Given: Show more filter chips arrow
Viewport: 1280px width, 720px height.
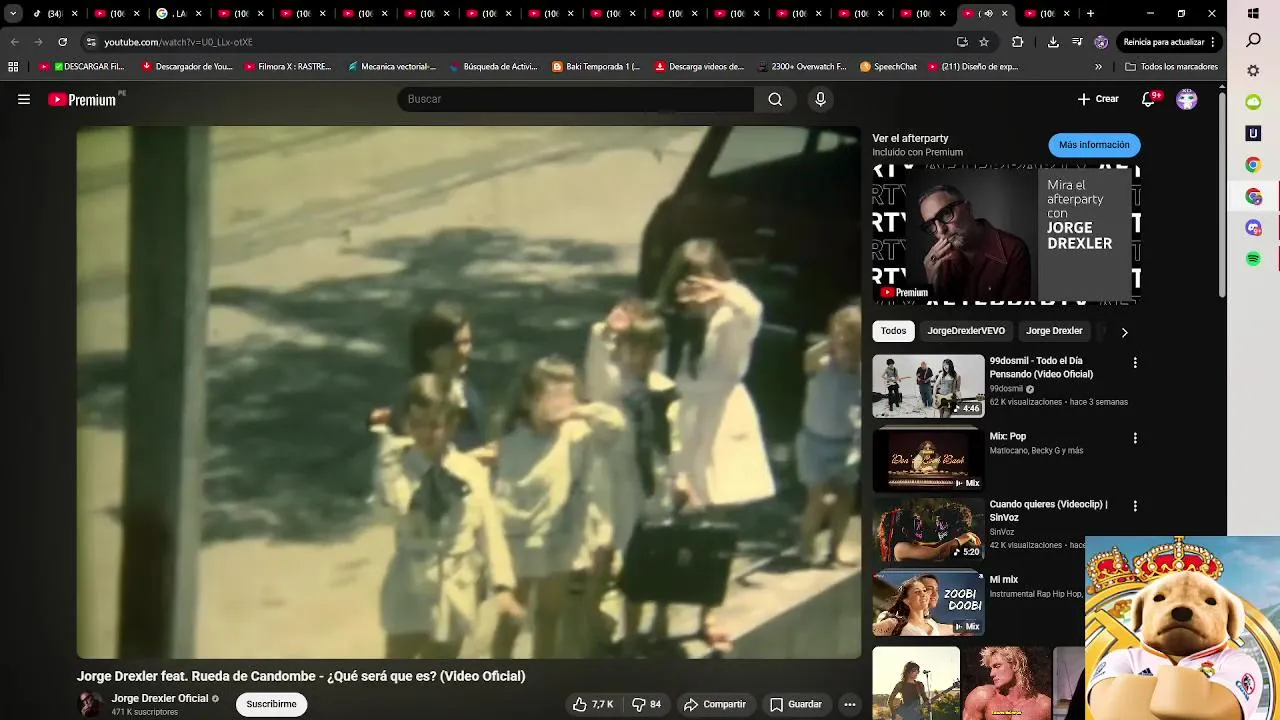Looking at the screenshot, I should point(1124,332).
